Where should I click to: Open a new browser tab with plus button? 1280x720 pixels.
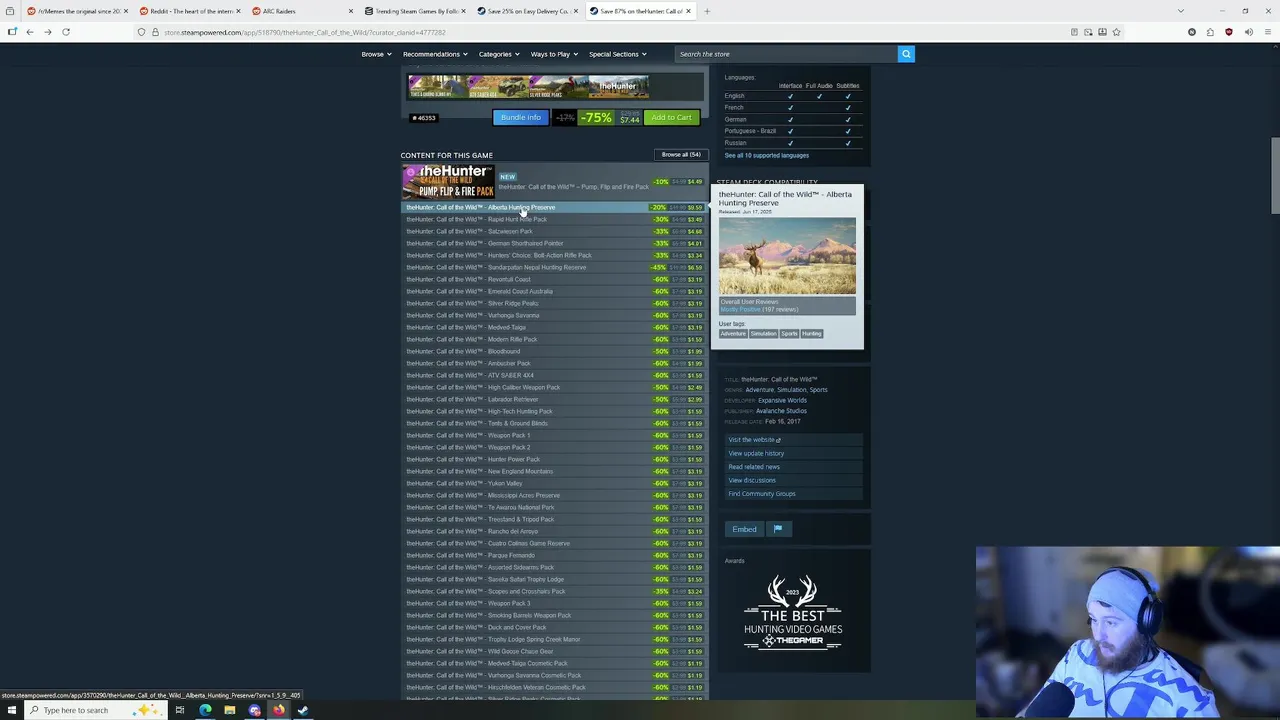[x=707, y=11]
